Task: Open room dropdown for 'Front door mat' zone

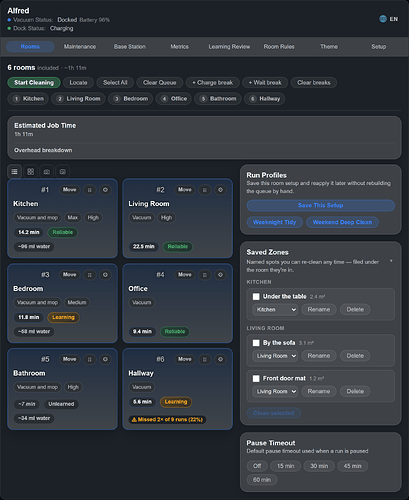Action: pos(275,391)
